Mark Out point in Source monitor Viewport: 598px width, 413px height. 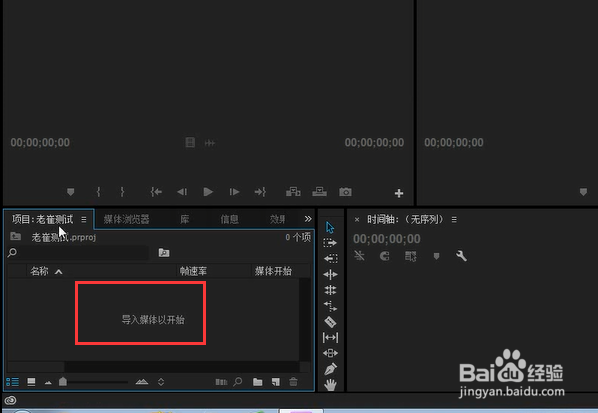click(x=122, y=192)
